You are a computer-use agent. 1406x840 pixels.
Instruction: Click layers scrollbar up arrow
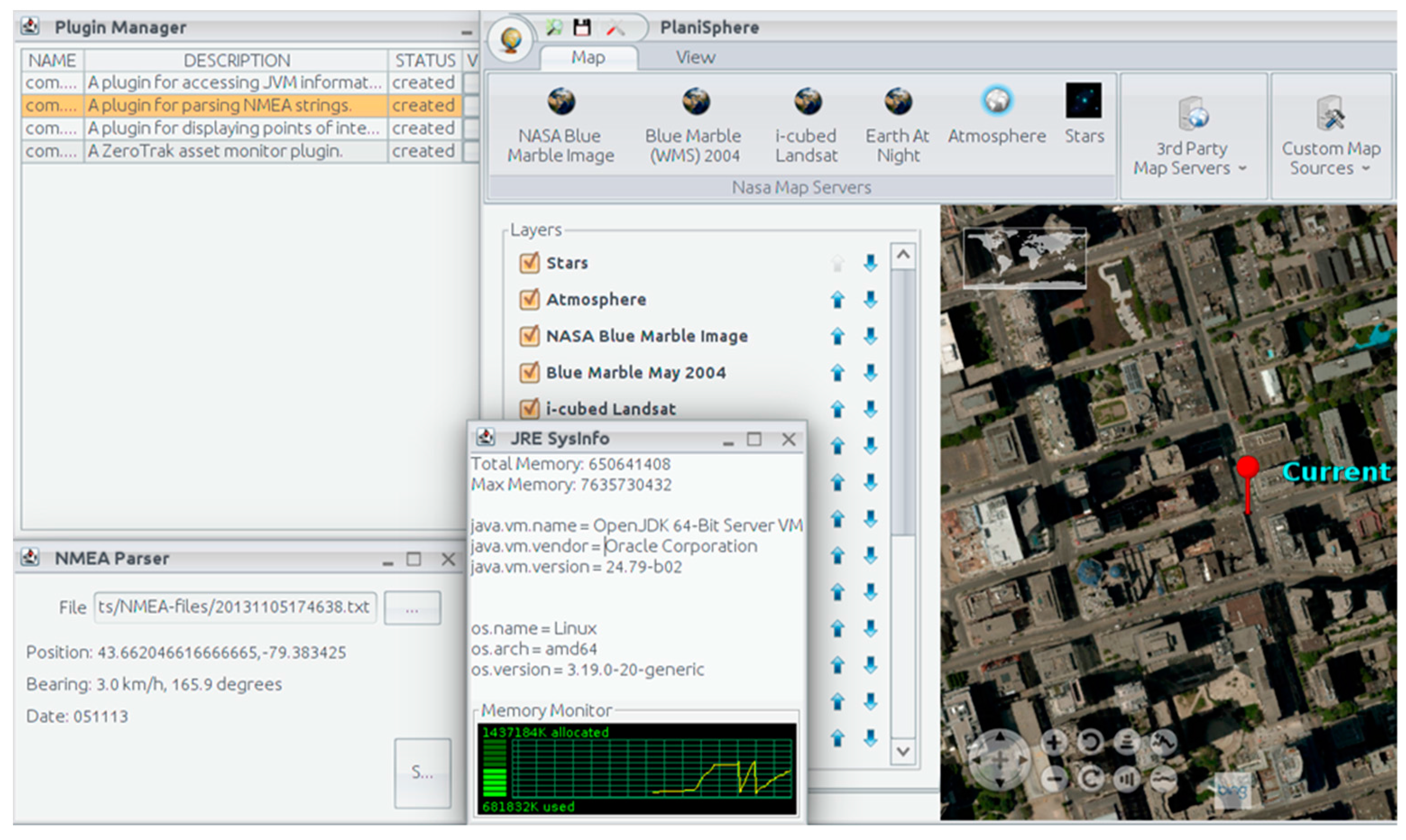[903, 255]
